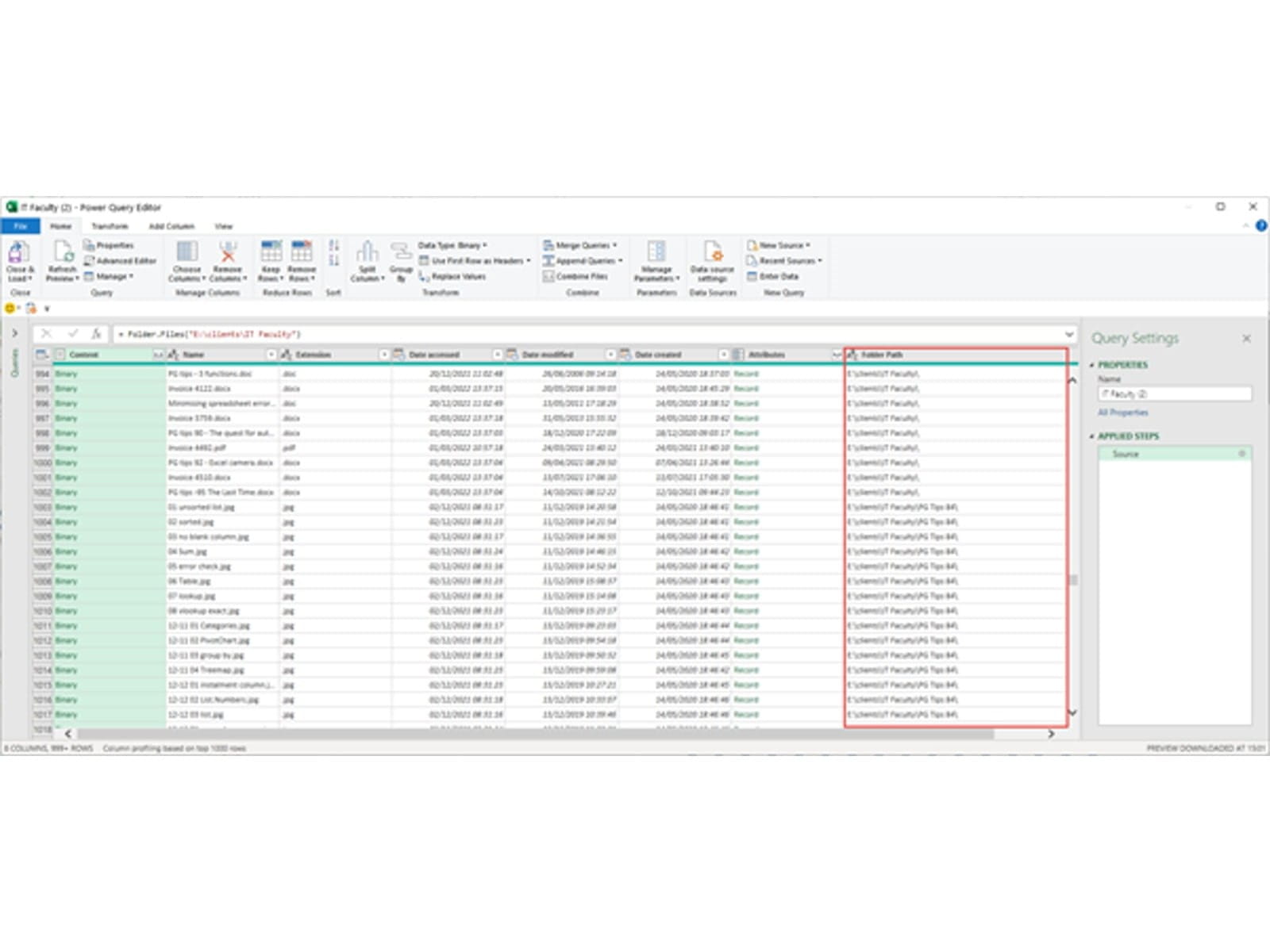Click the Remove Columns icon
Screen dimensions: 1270x952
(x=227, y=254)
